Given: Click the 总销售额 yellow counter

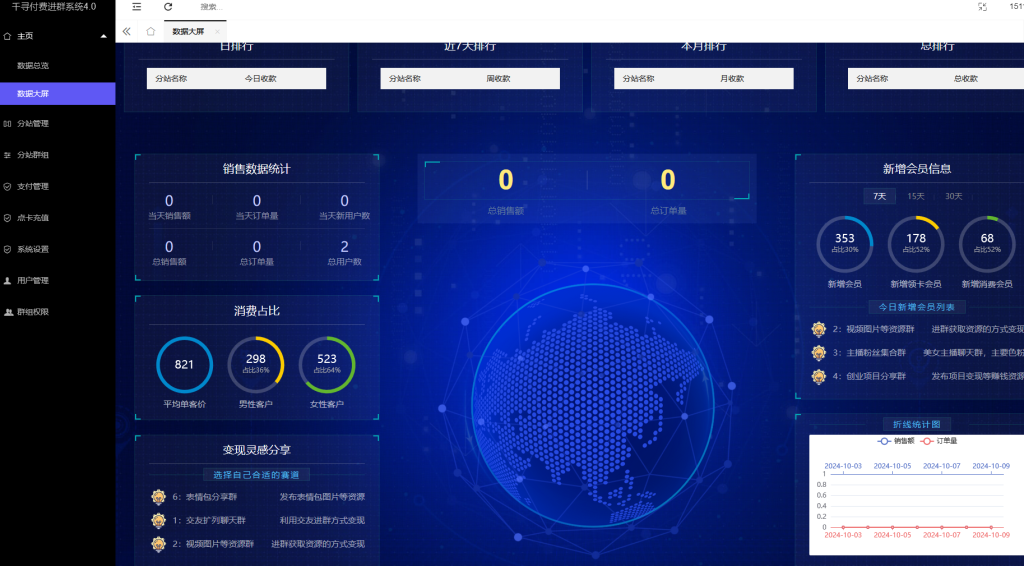Looking at the screenshot, I should coord(505,180).
